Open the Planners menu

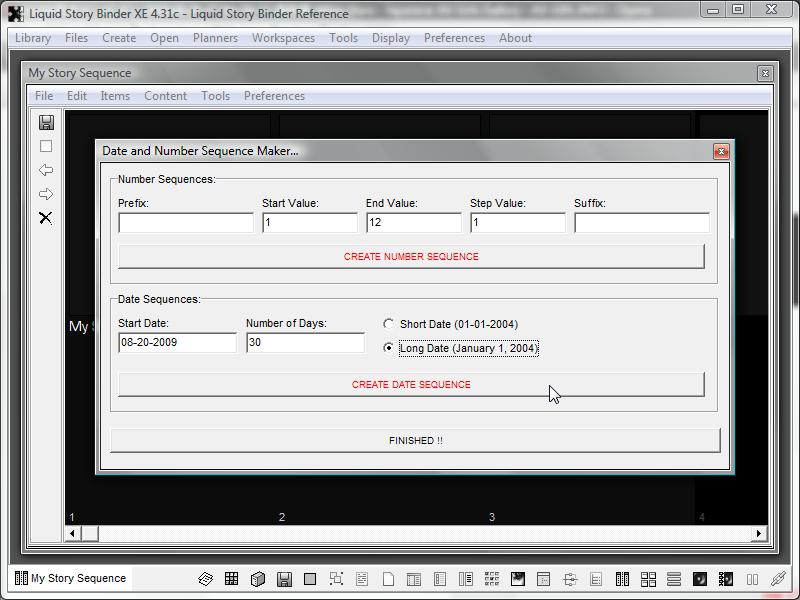tap(215, 38)
